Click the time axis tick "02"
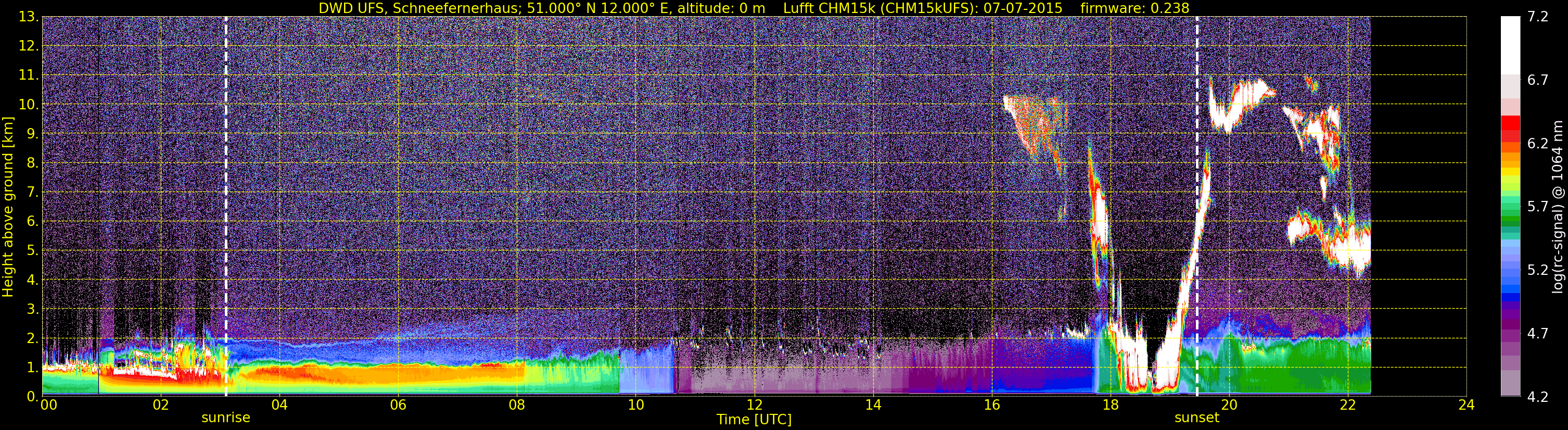This screenshot has height=430, width=1568. [161, 405]
